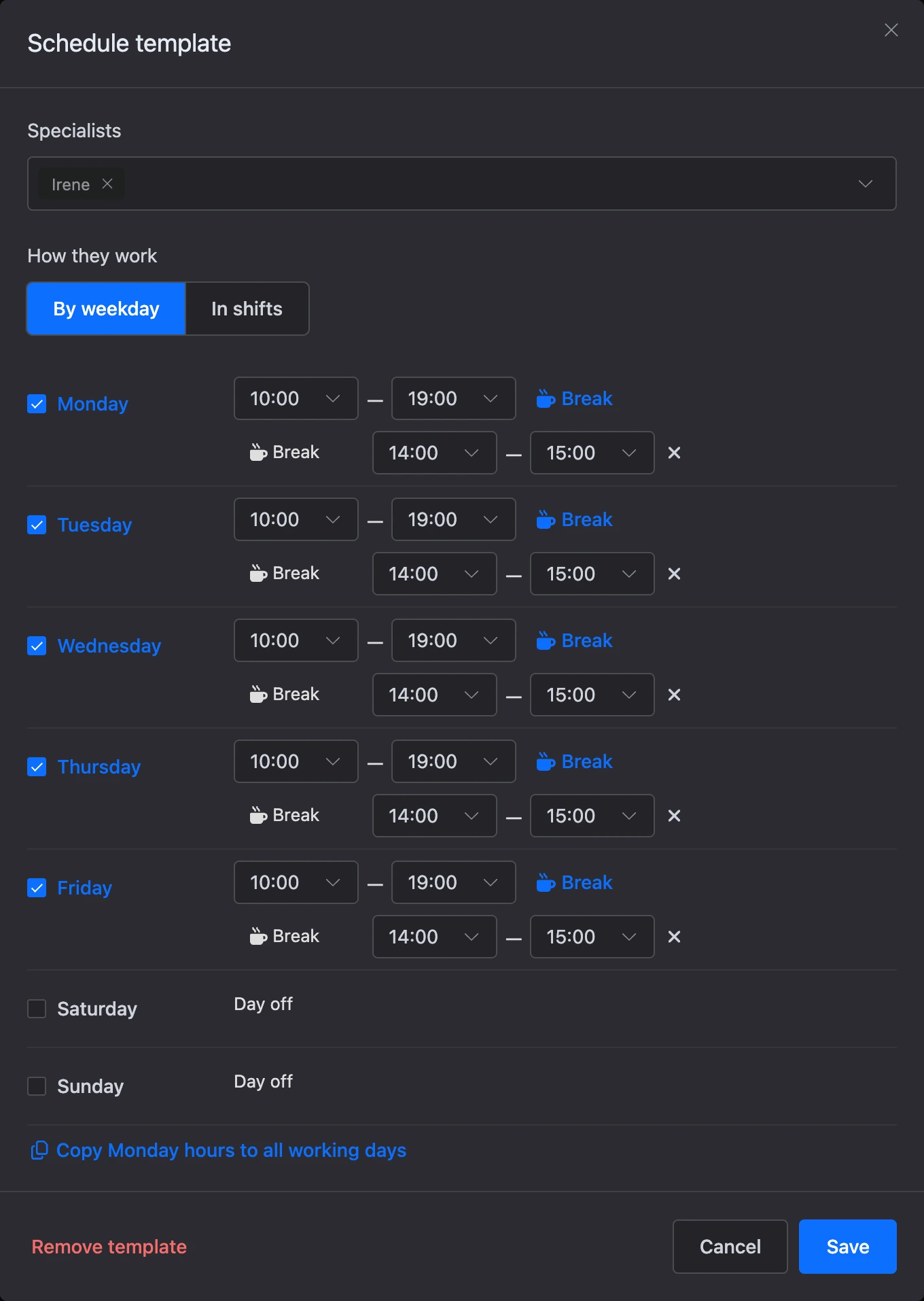The height and width of the screenshot is (1301, 924).
Task: Remove Monday's break with the X icon
Action: pos(674,453)
